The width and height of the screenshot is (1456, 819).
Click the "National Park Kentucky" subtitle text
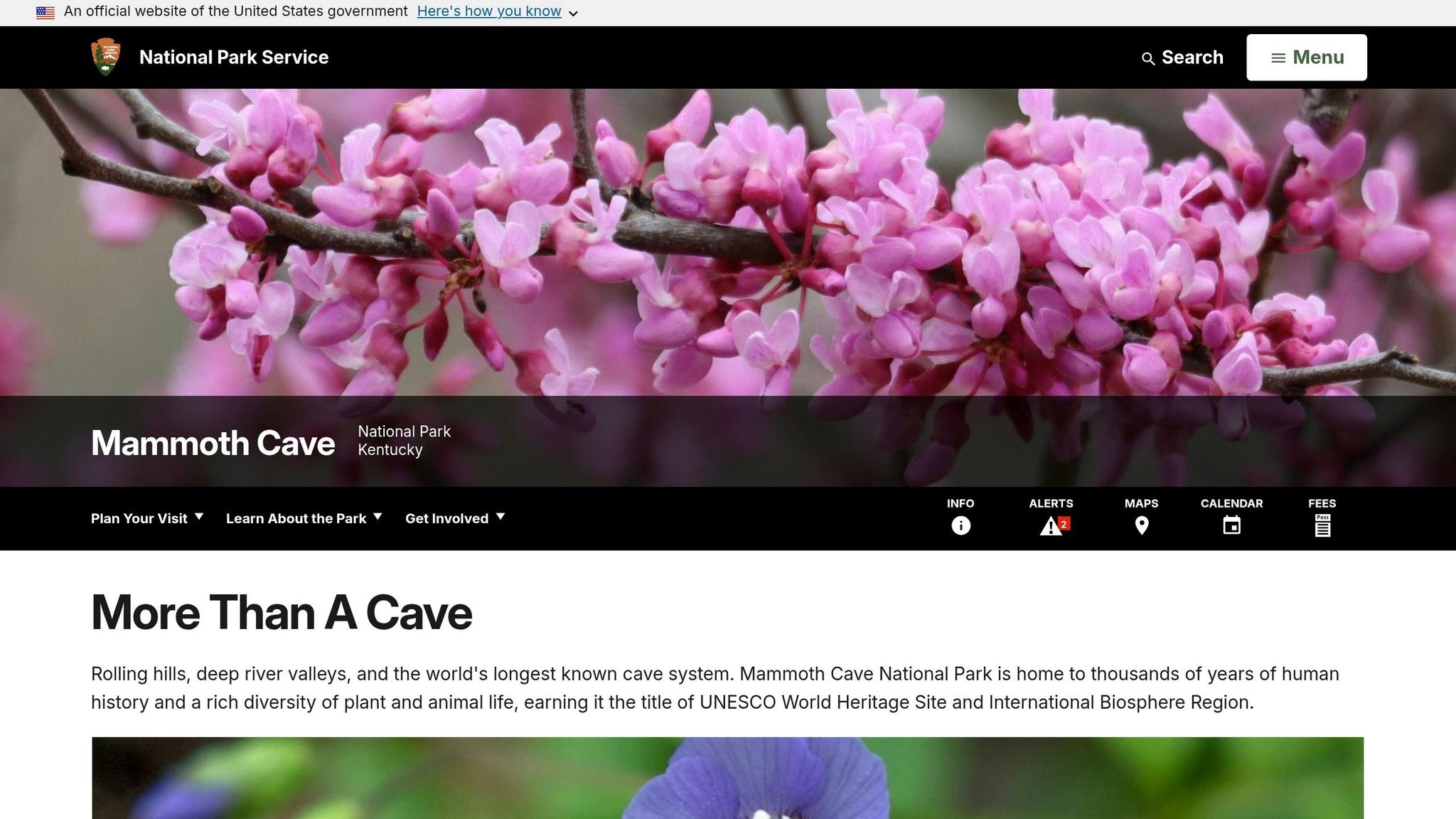(404, 441)
